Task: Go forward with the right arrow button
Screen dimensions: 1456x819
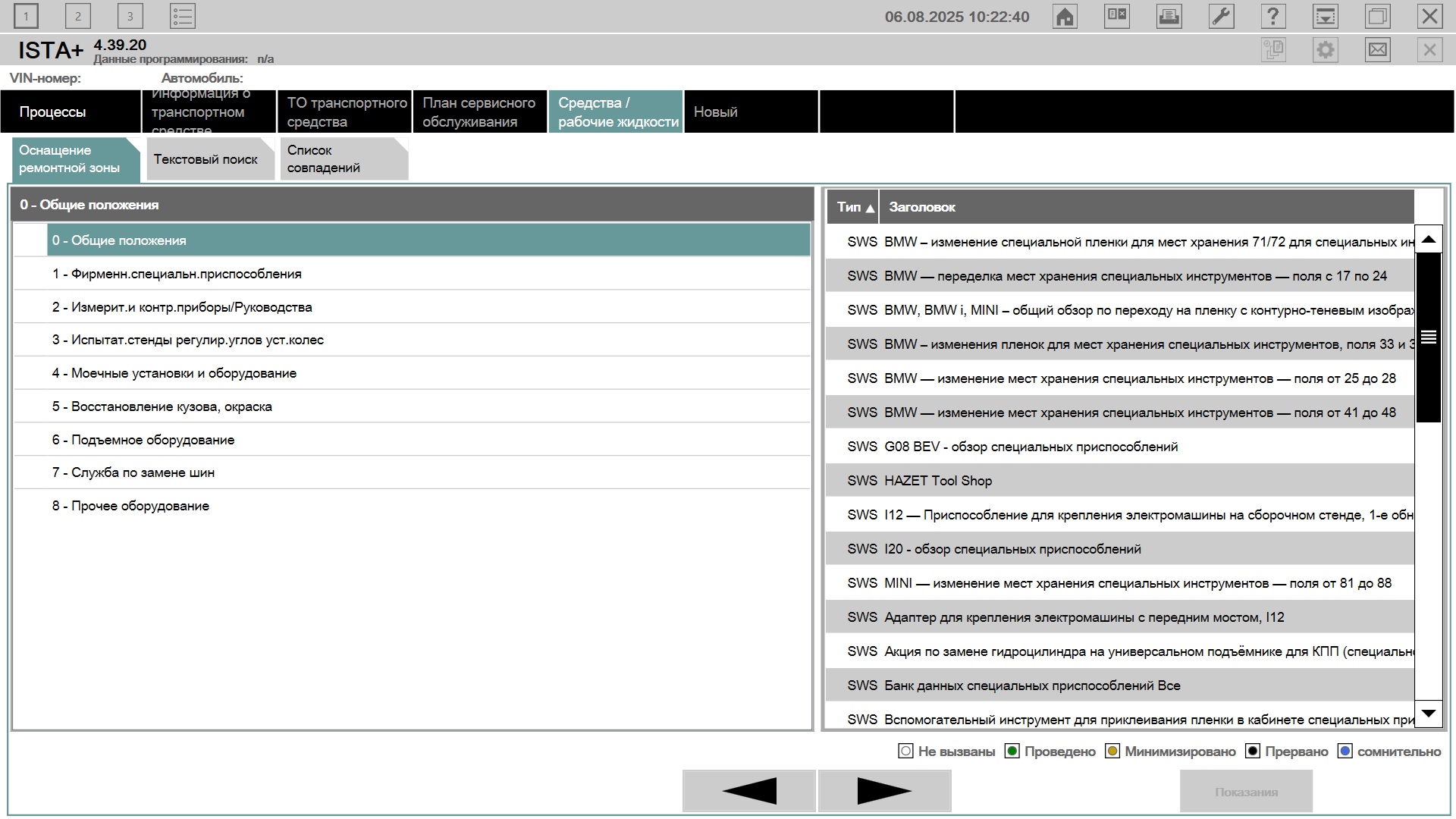Action: 884,791
